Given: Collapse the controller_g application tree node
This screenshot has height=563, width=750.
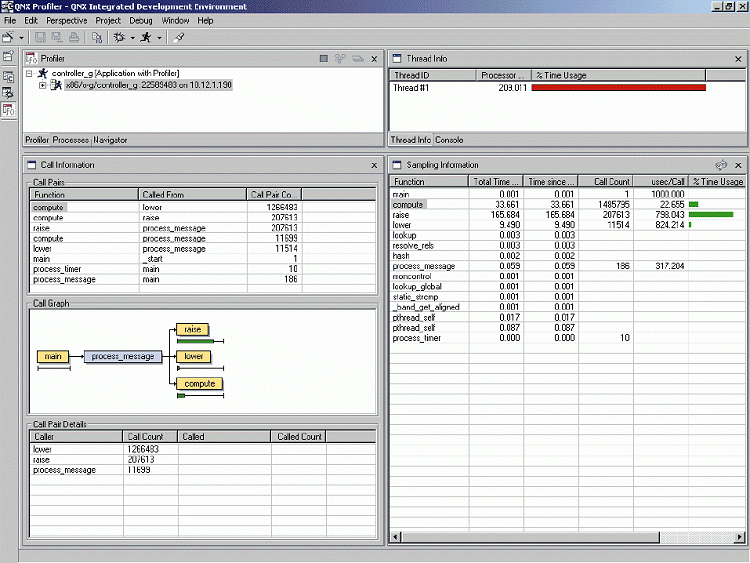Looking at the screenshot, I should tap(30, 74).
